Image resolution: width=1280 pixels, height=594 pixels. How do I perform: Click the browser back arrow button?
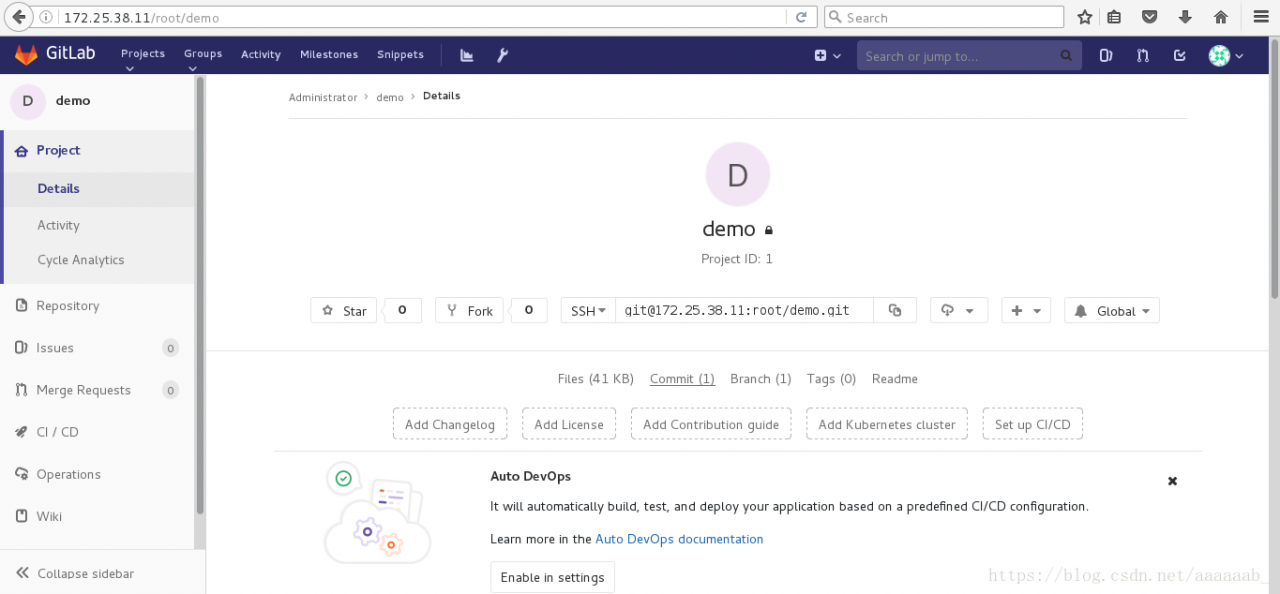coord(19,17)
